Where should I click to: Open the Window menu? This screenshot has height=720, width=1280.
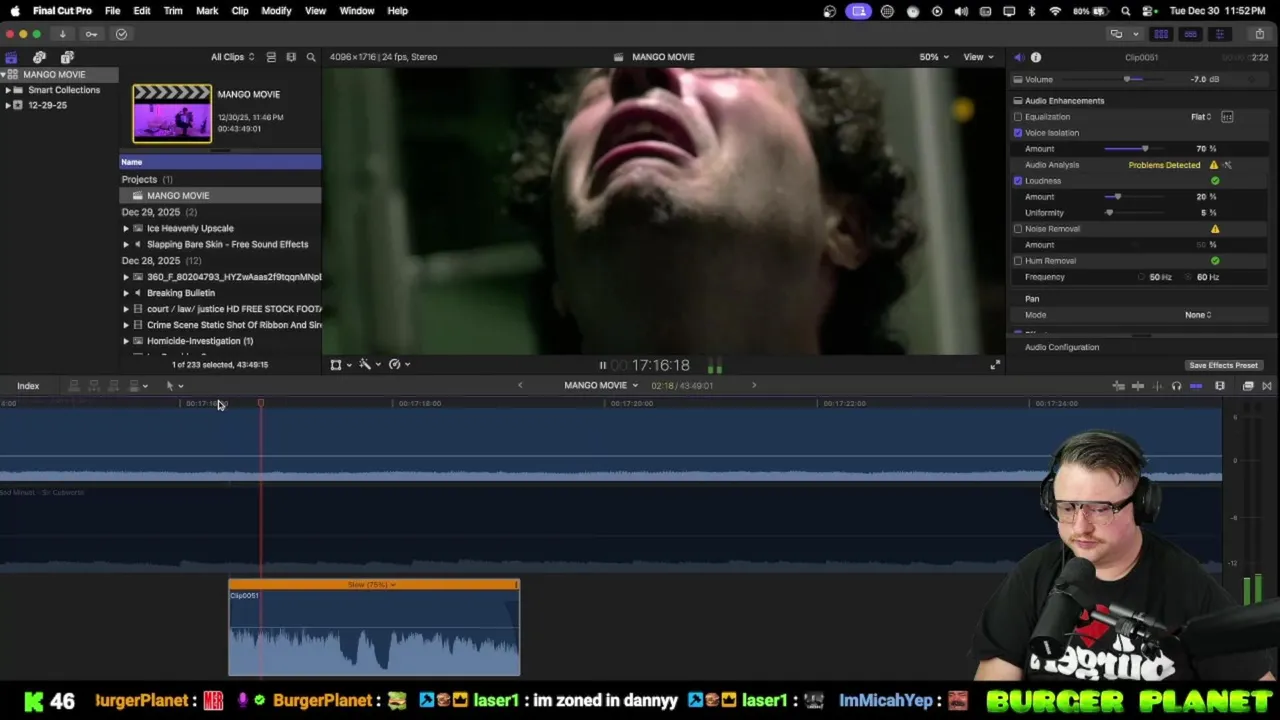(x=357, y=11)
